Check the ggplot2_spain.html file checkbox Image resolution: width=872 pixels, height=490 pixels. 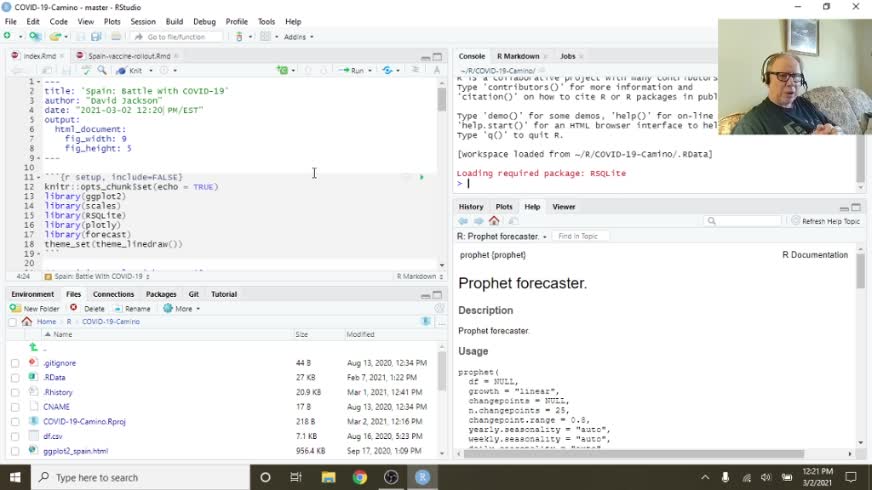click(x=15, y=452)
